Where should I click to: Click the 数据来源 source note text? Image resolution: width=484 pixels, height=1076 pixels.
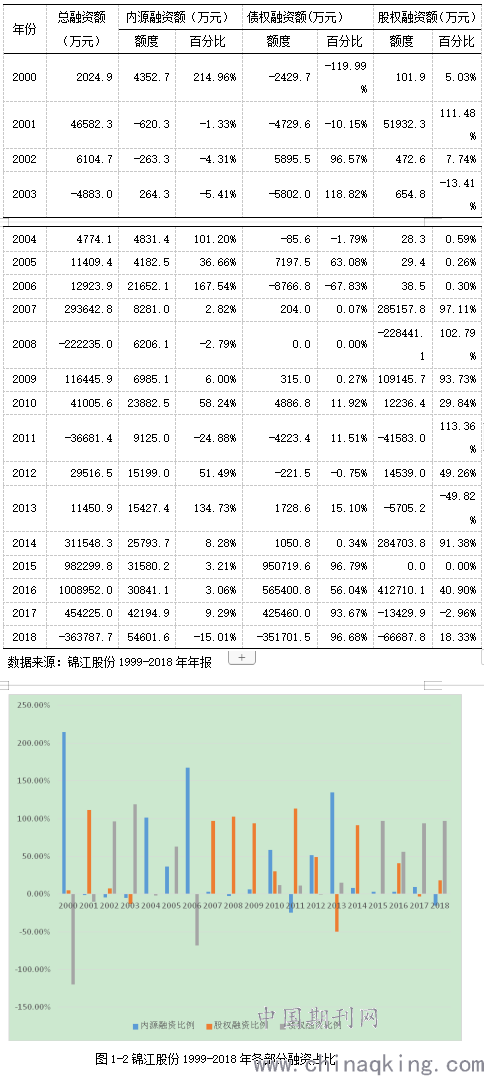click(x=110, y=662)
